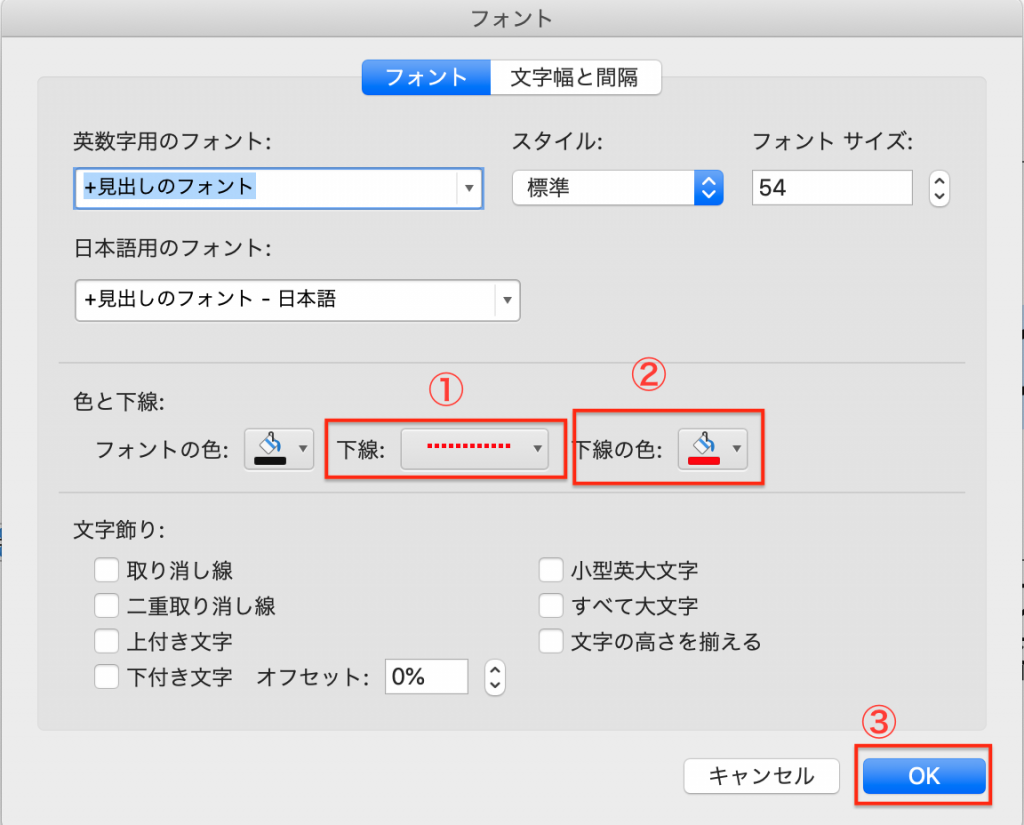
Task: Enable the 下付き文字 subscript checkbox
Action: point(106,677)
